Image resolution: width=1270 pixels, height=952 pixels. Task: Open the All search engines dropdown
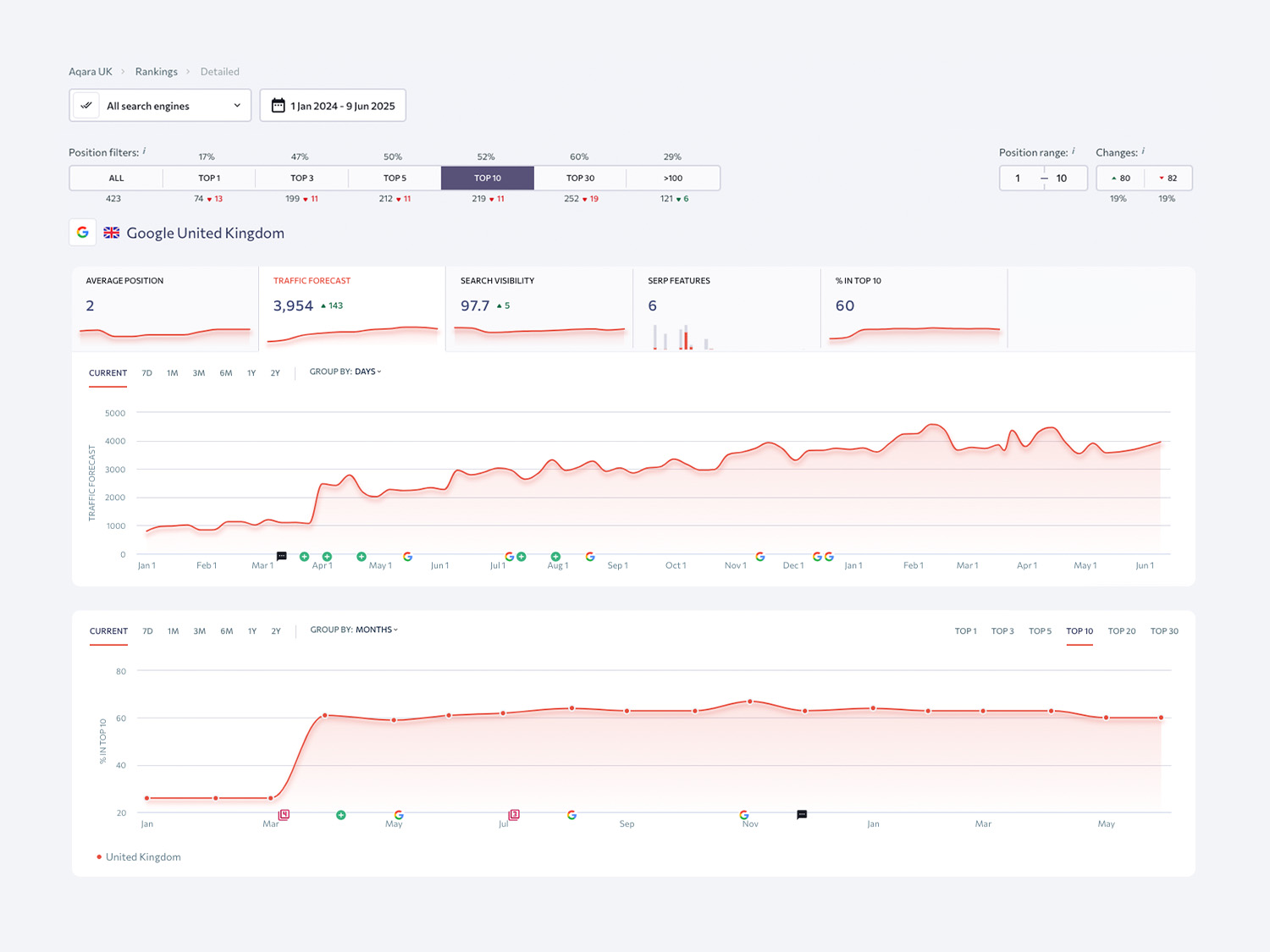(x=160, y=106)
